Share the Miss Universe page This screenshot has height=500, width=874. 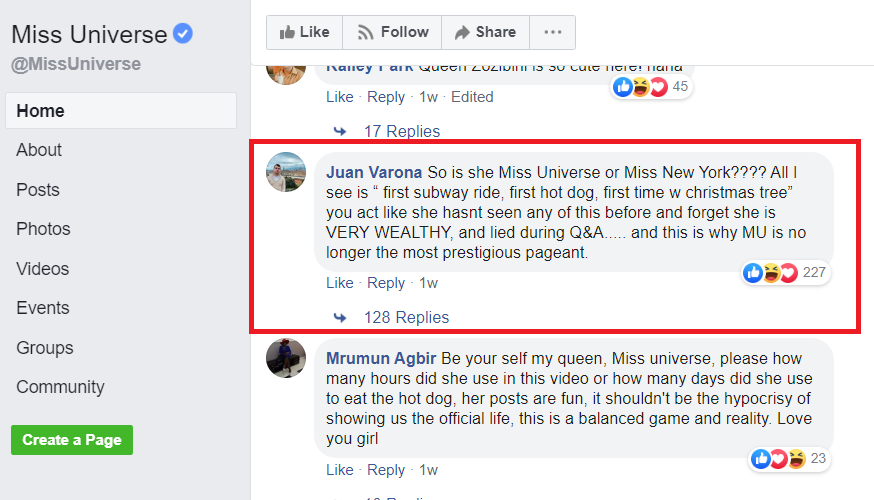485,32
